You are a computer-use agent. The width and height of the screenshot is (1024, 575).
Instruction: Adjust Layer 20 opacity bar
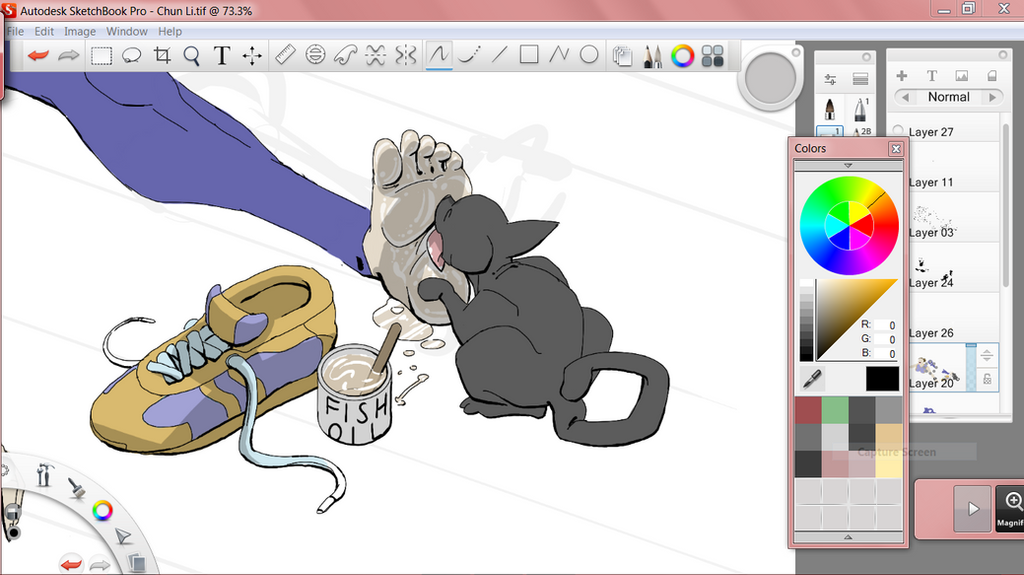pyautogui.click(x=970, y=368)
